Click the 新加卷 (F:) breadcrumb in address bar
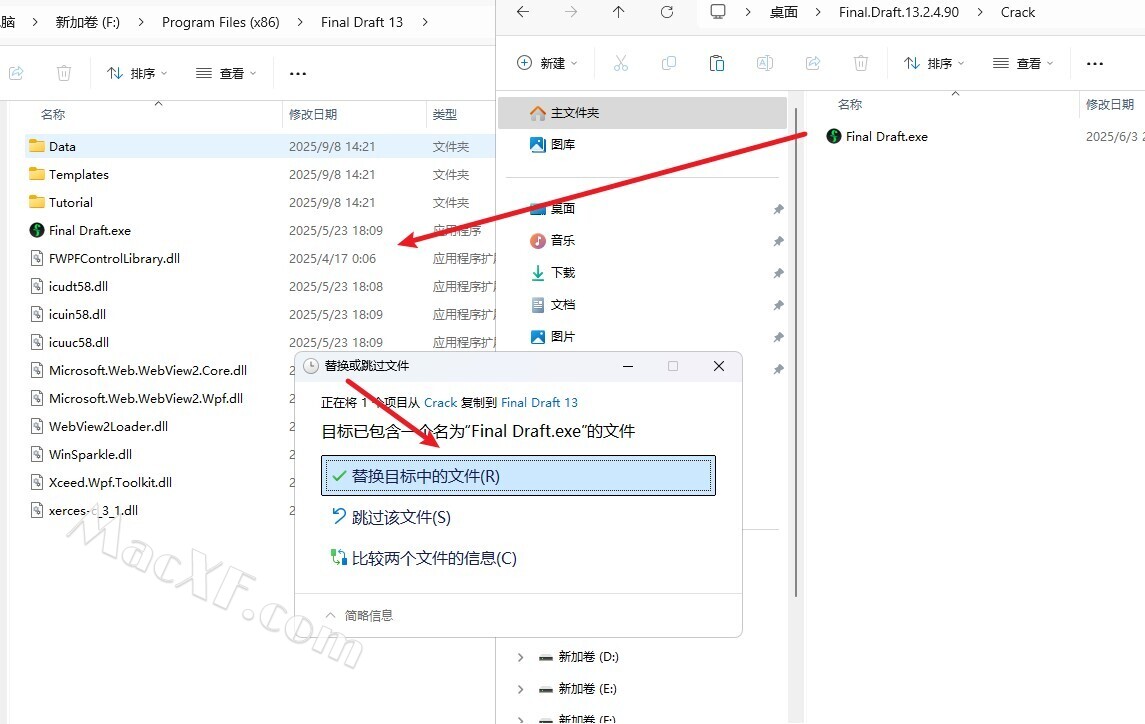Image resolution: width=1145 pixels, height=724 pixels. coord(88,22)
